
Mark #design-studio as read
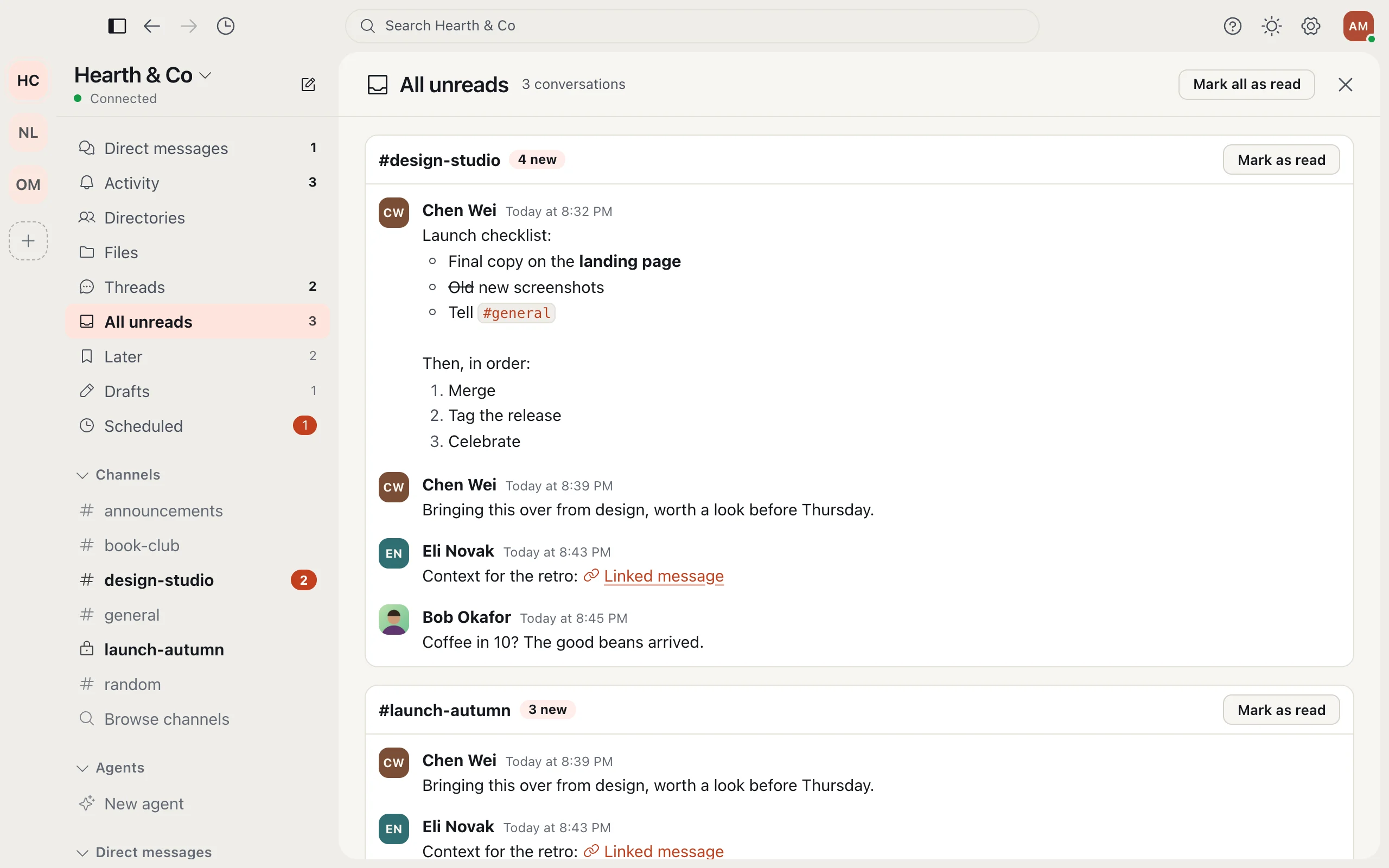[1281, 159]
